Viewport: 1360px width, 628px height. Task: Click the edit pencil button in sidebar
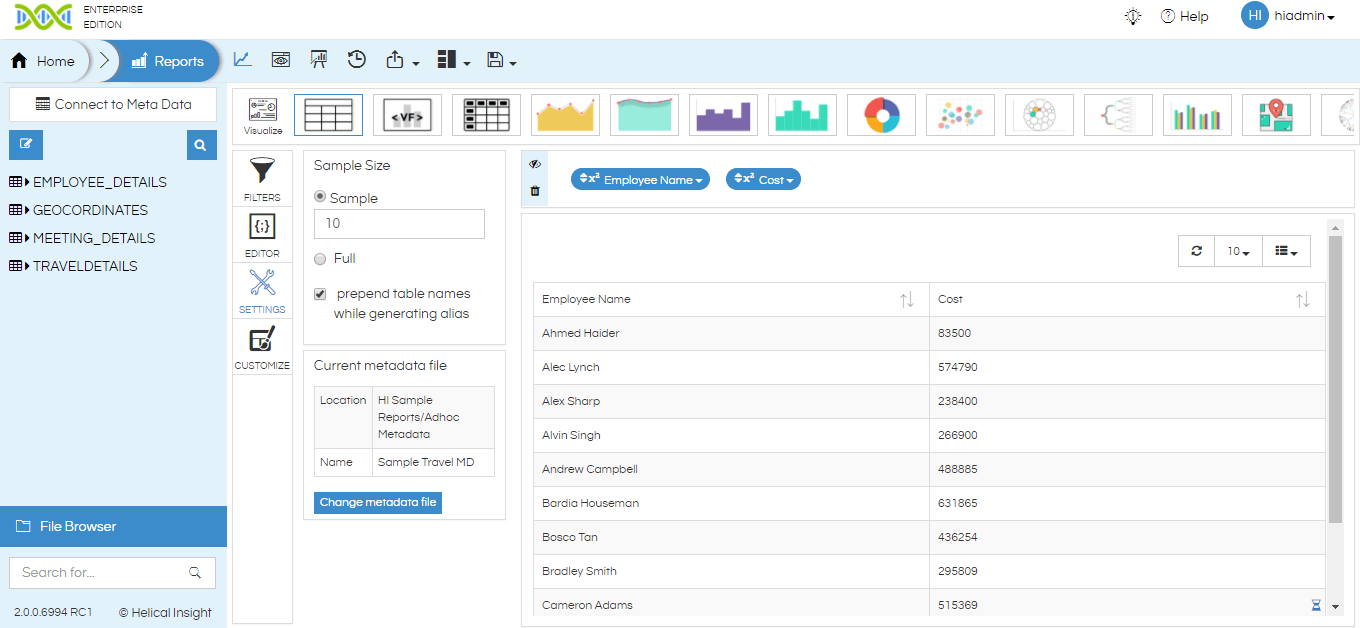pos(26,145)
